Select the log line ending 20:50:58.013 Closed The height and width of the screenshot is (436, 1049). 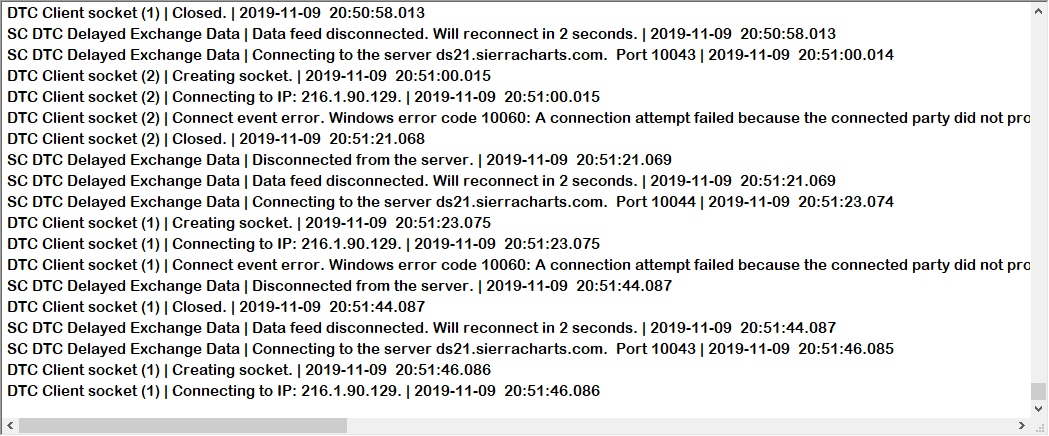point(216,13)
